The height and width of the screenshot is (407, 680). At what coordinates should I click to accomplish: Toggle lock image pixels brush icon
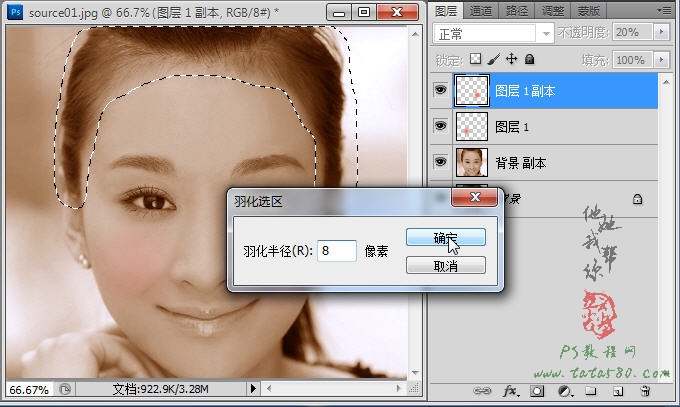(x=494, y=59)
